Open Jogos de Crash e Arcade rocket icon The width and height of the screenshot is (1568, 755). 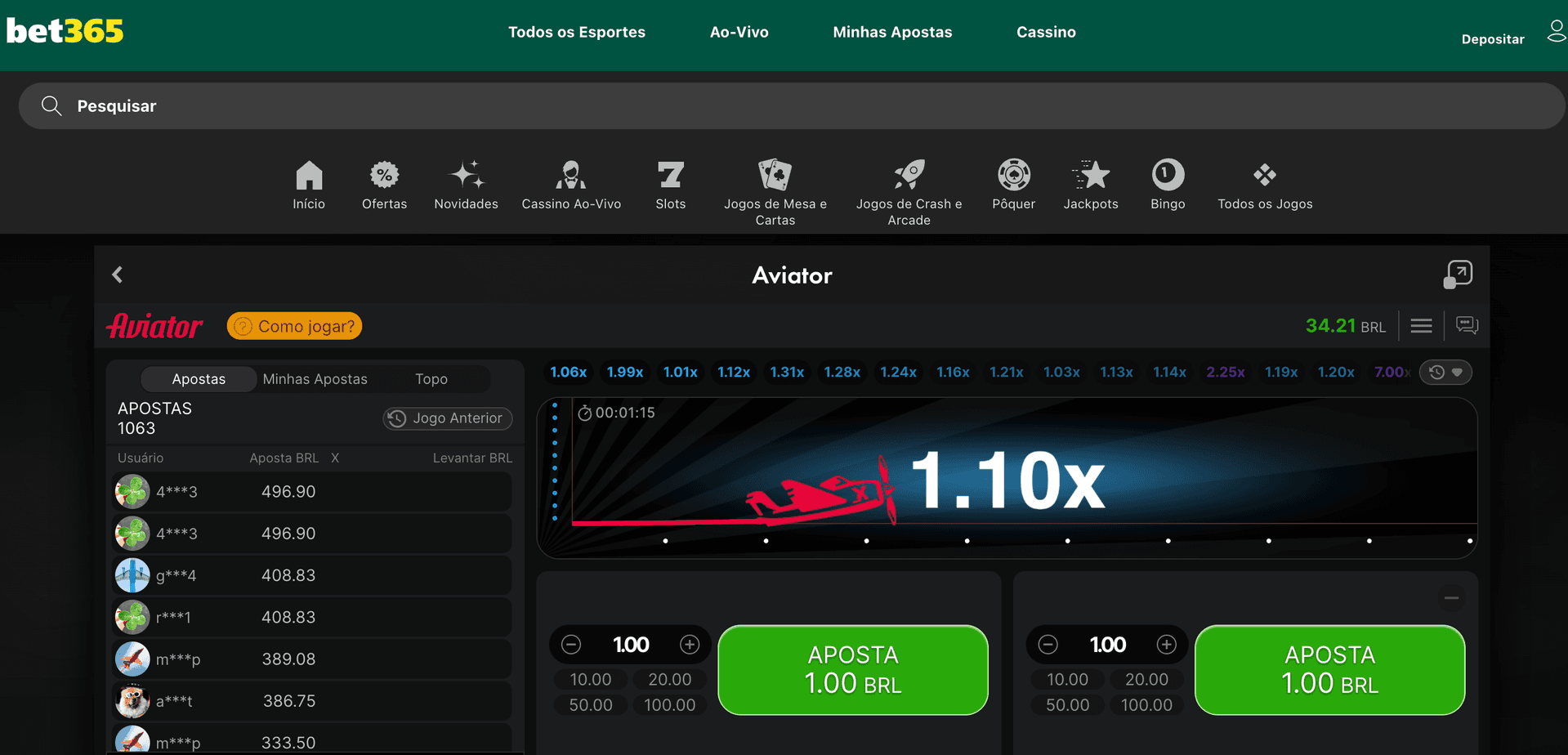coord(909,175)
